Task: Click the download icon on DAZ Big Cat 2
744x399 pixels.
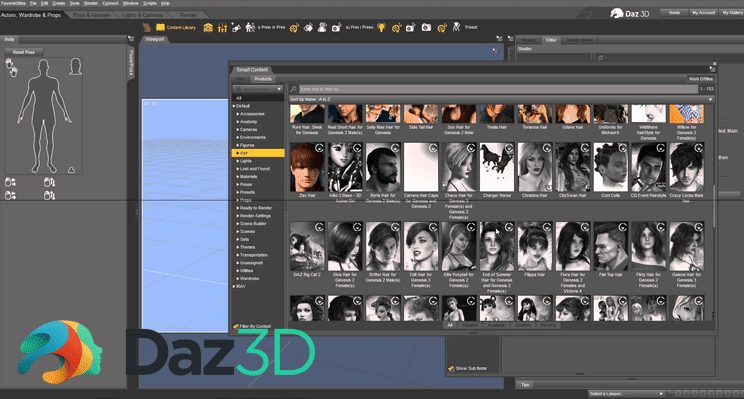Action: [319, 227]
